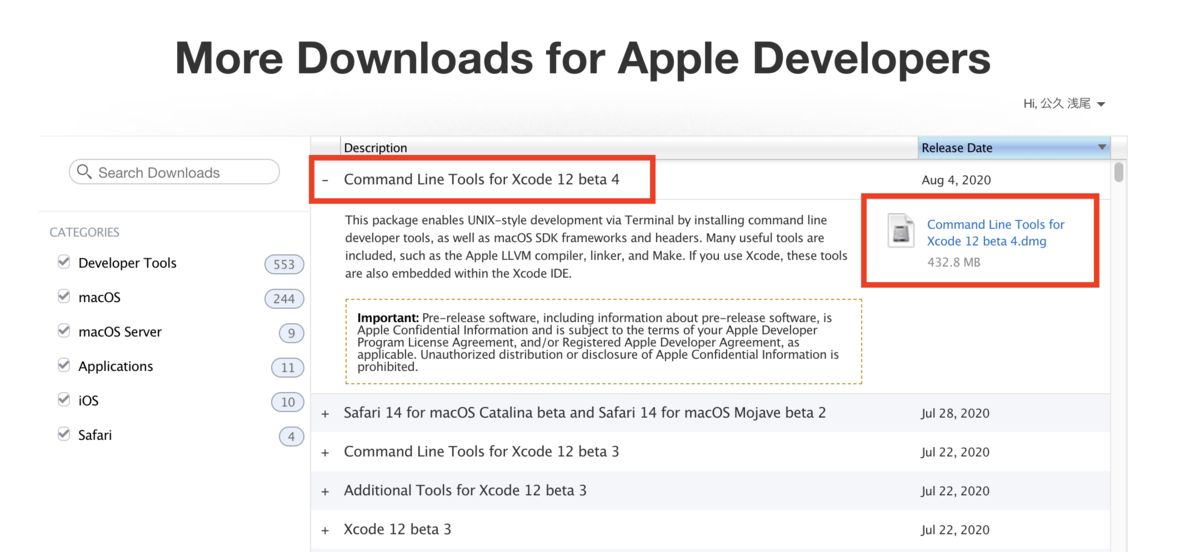Toggle the macOS category checkbox

(x=64, y=297)
